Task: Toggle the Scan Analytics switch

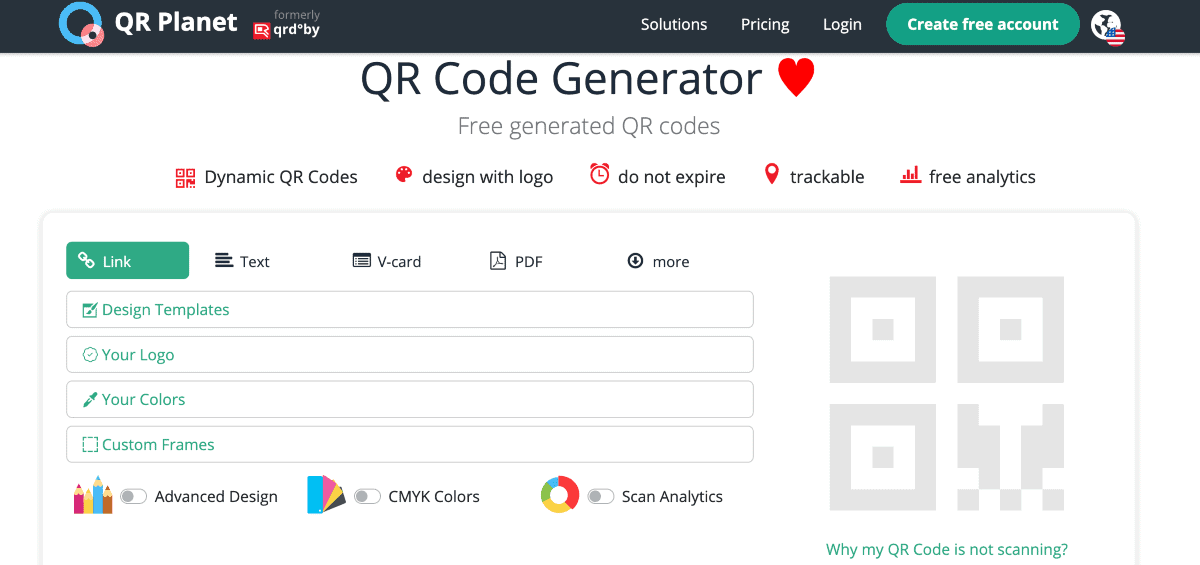Action: click(600, 497)
